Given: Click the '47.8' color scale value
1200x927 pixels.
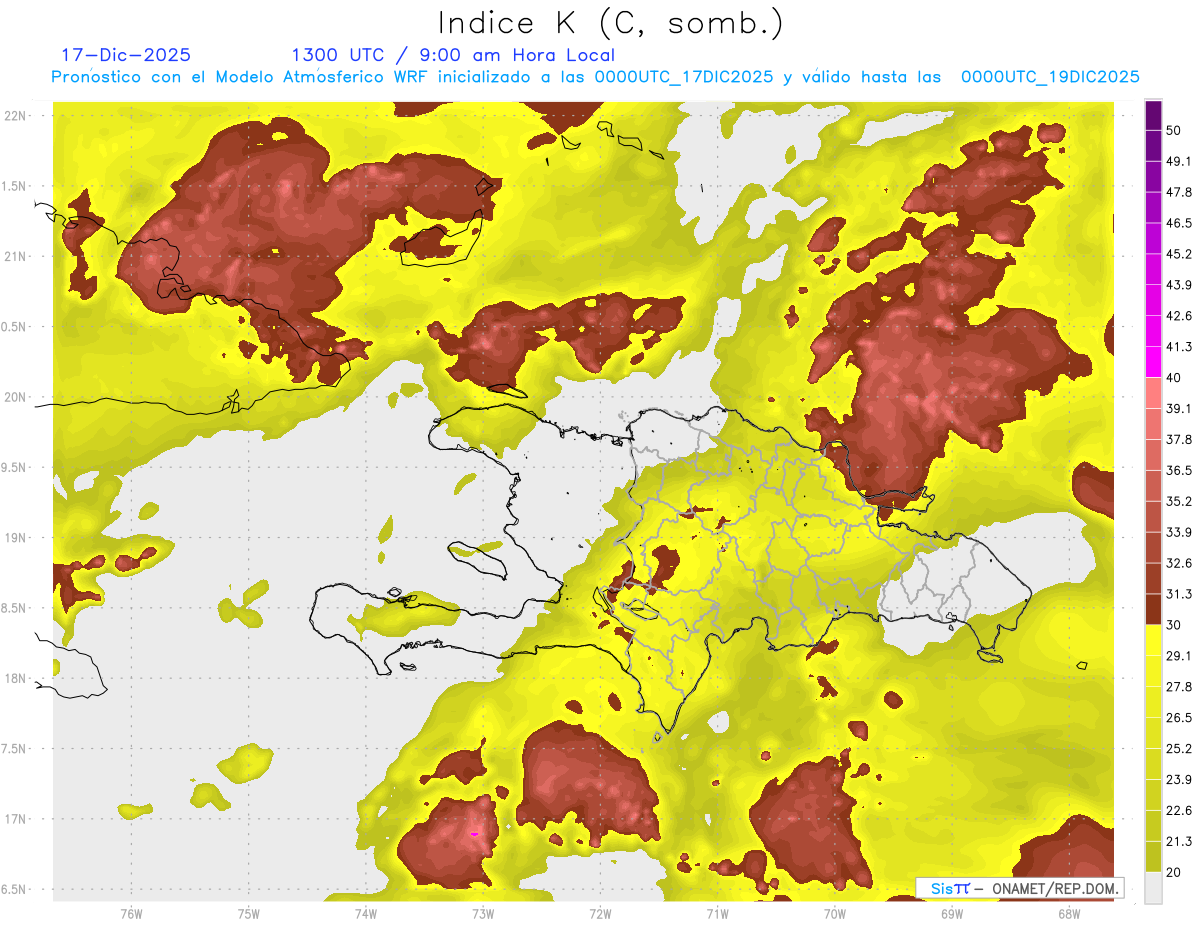Looking at the screenshot, I should 1178,192.
